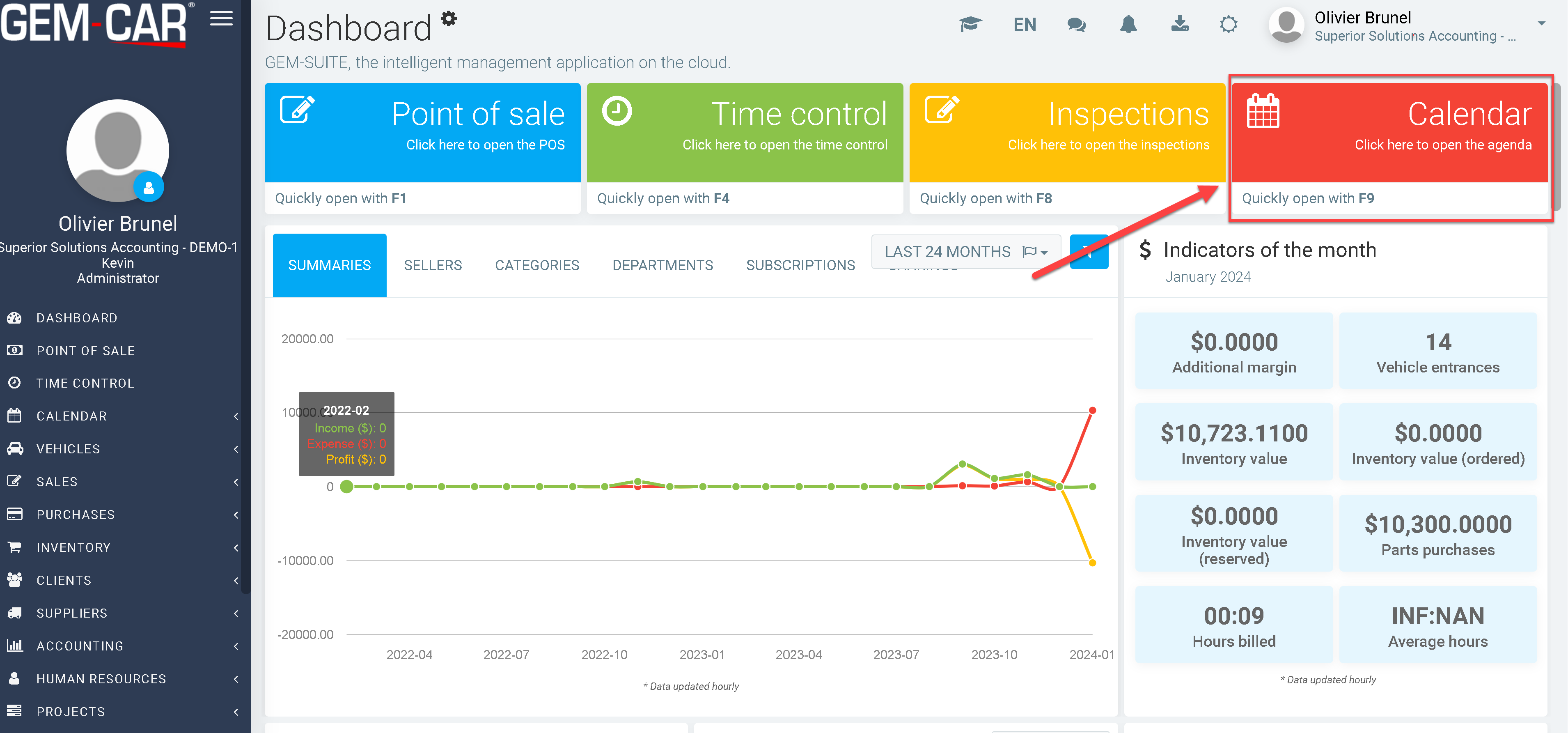Click the Dashboard settings gear icon
The height and width of the screenshot is (733, 1568).
pyautogui.click(x=449, y=18)
